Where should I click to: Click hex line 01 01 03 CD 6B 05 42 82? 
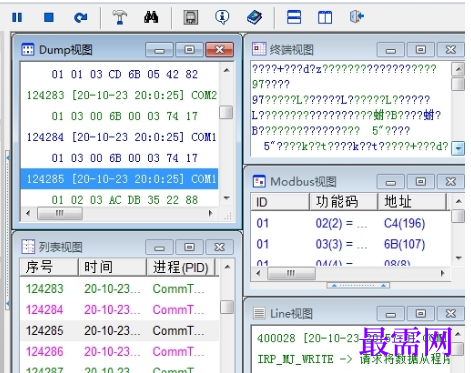point(125,74)
